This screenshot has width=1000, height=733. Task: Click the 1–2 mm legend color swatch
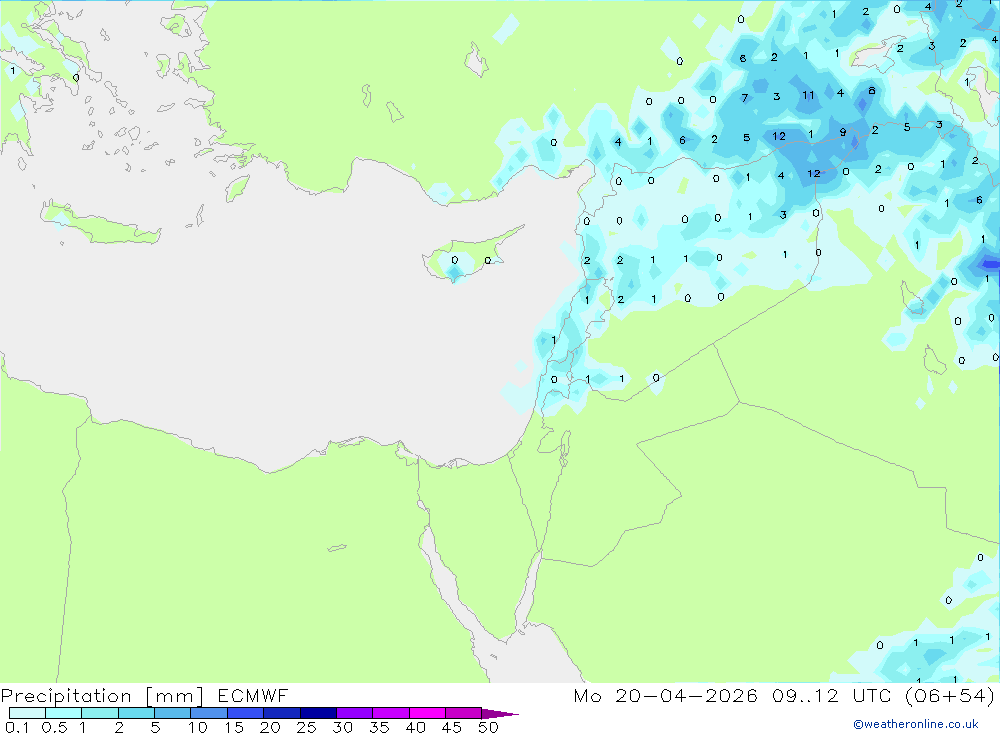coord(100,713)
